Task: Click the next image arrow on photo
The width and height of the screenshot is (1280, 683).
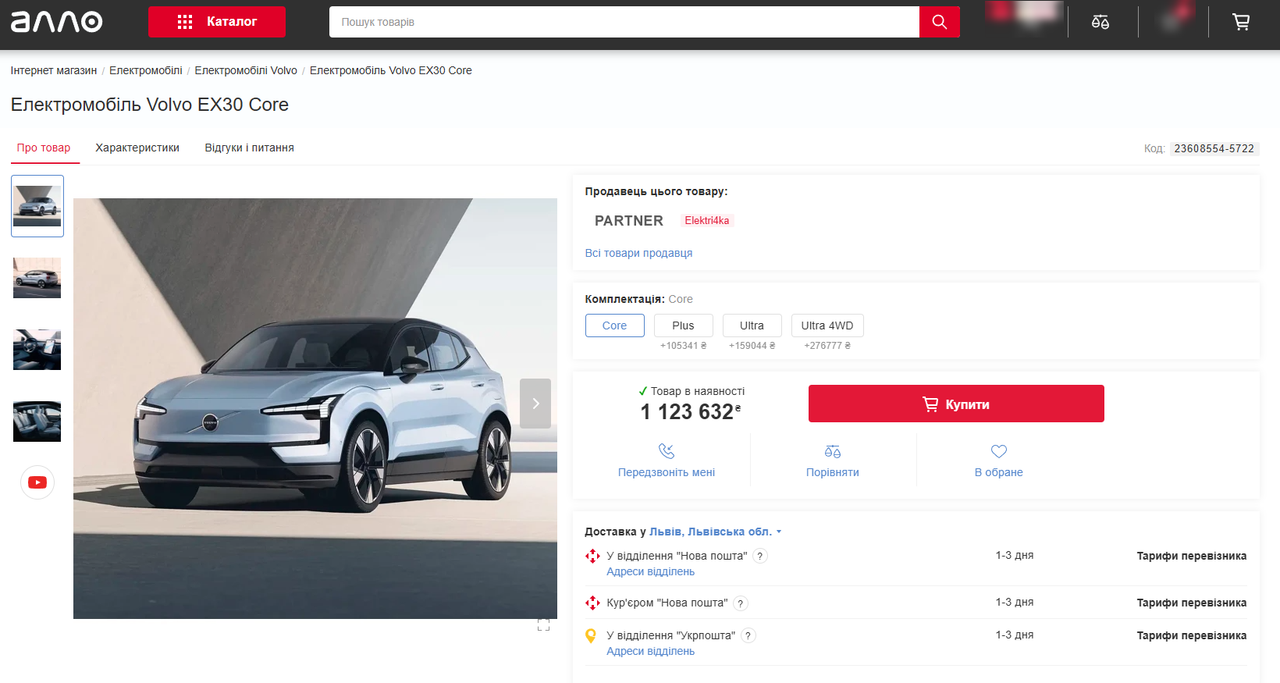Action: coord(535,403)
